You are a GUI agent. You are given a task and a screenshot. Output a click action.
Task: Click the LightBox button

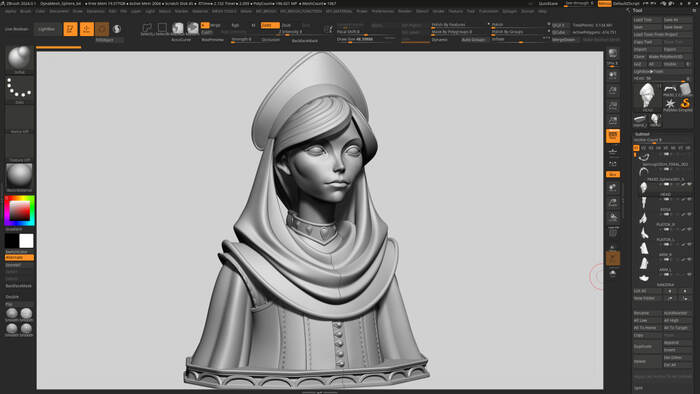[46, 29]
